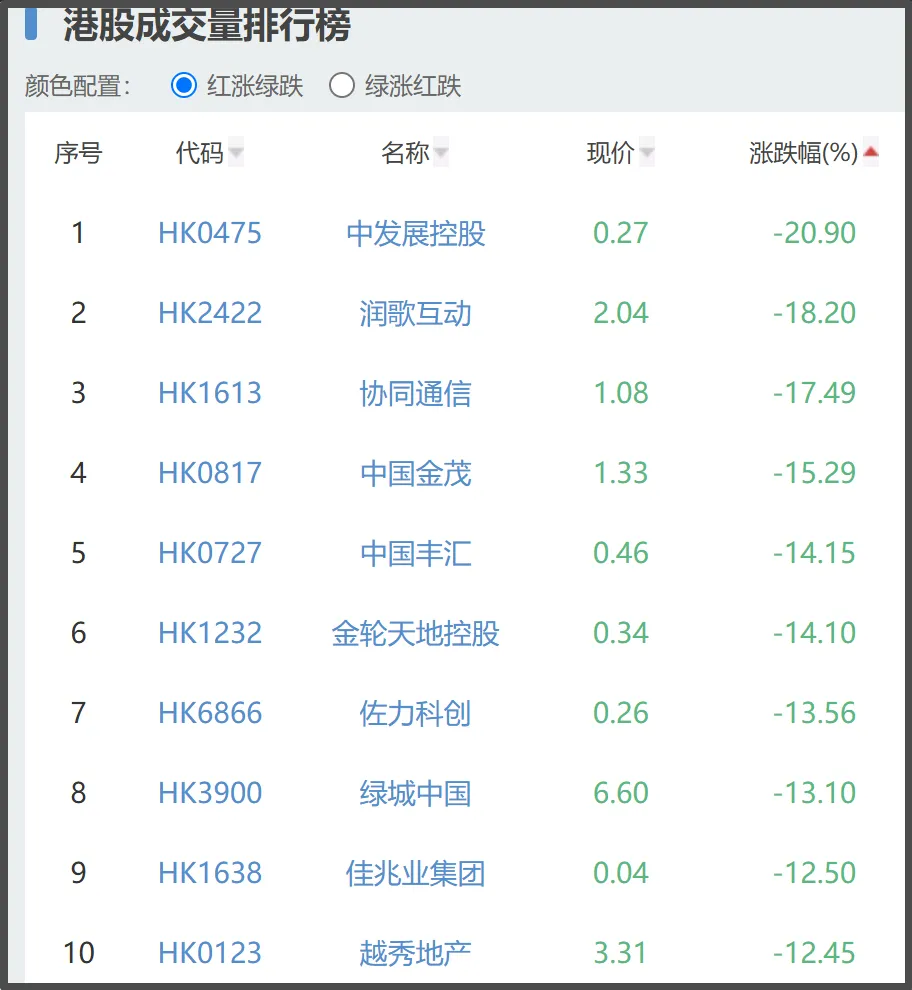Click the price 0.27 cell

coord(621,233)
